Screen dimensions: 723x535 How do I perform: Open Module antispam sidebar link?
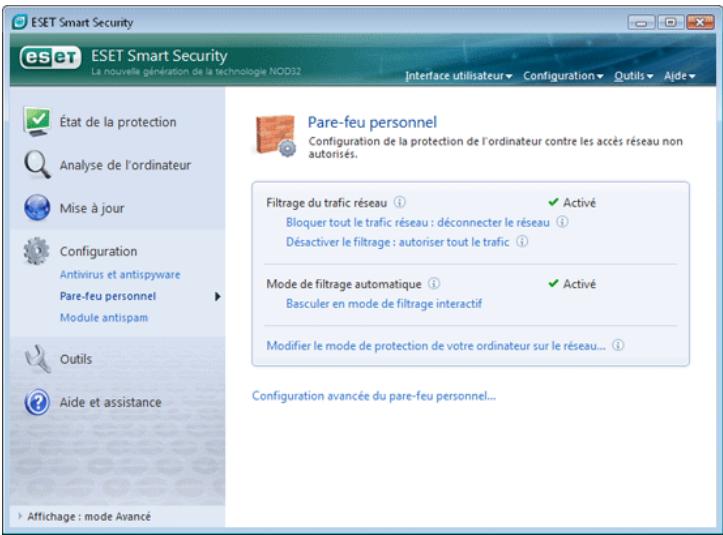coord(104,317)
